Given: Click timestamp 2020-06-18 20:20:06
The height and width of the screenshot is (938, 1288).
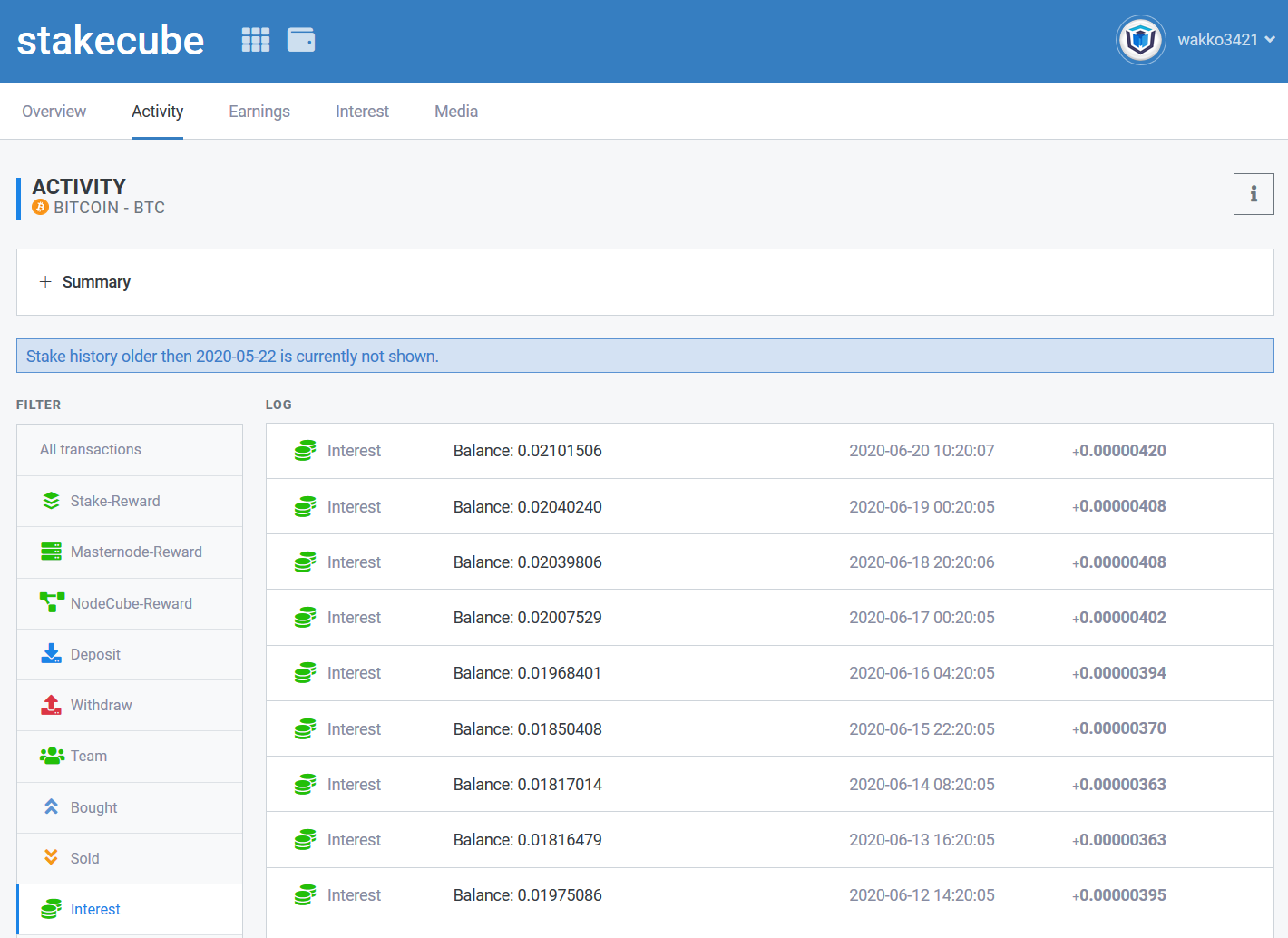Looking at the screenshot, I should pyautogui.click(x=922, y=562).
